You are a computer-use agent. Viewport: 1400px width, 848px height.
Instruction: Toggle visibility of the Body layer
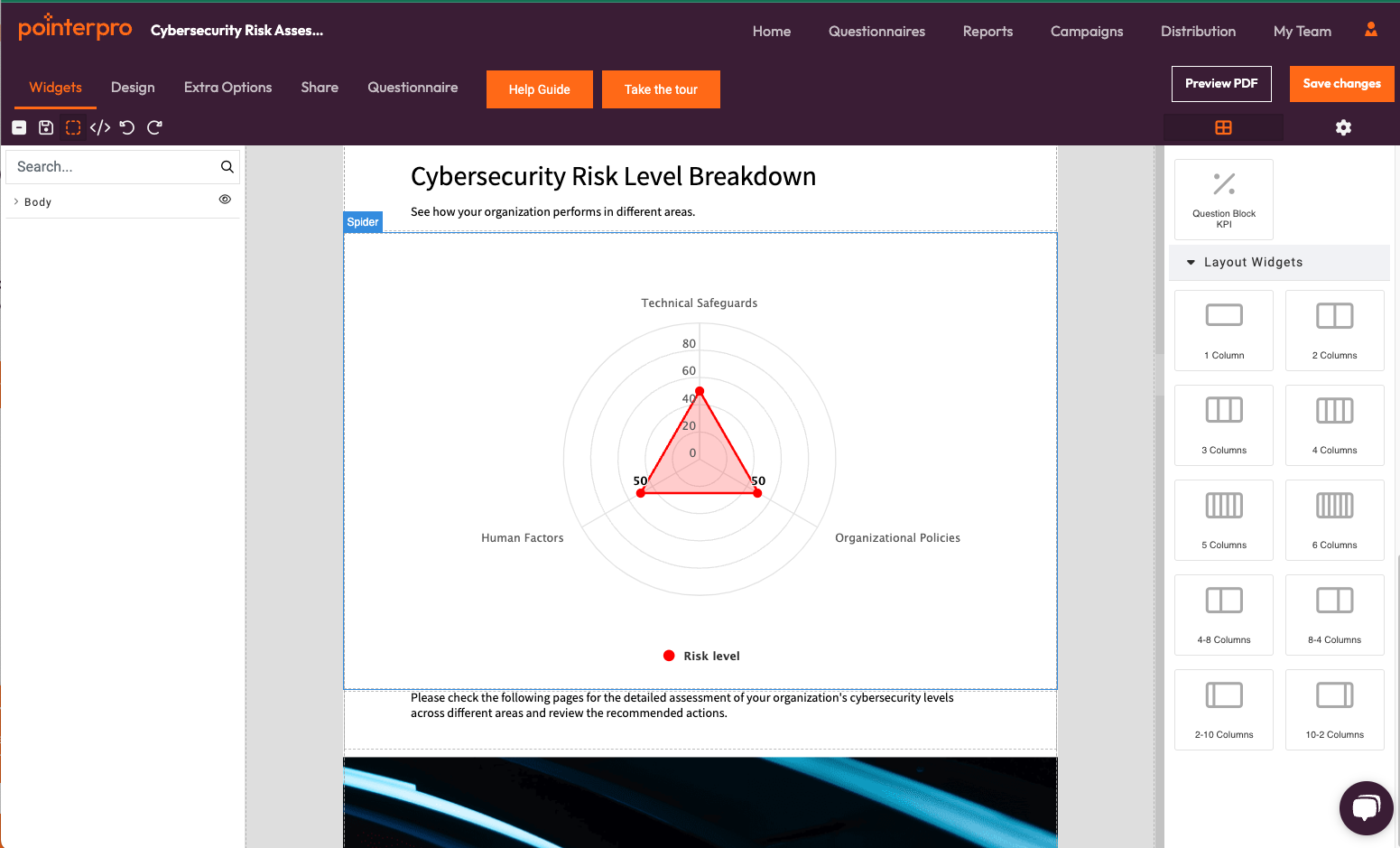point(225,200)
